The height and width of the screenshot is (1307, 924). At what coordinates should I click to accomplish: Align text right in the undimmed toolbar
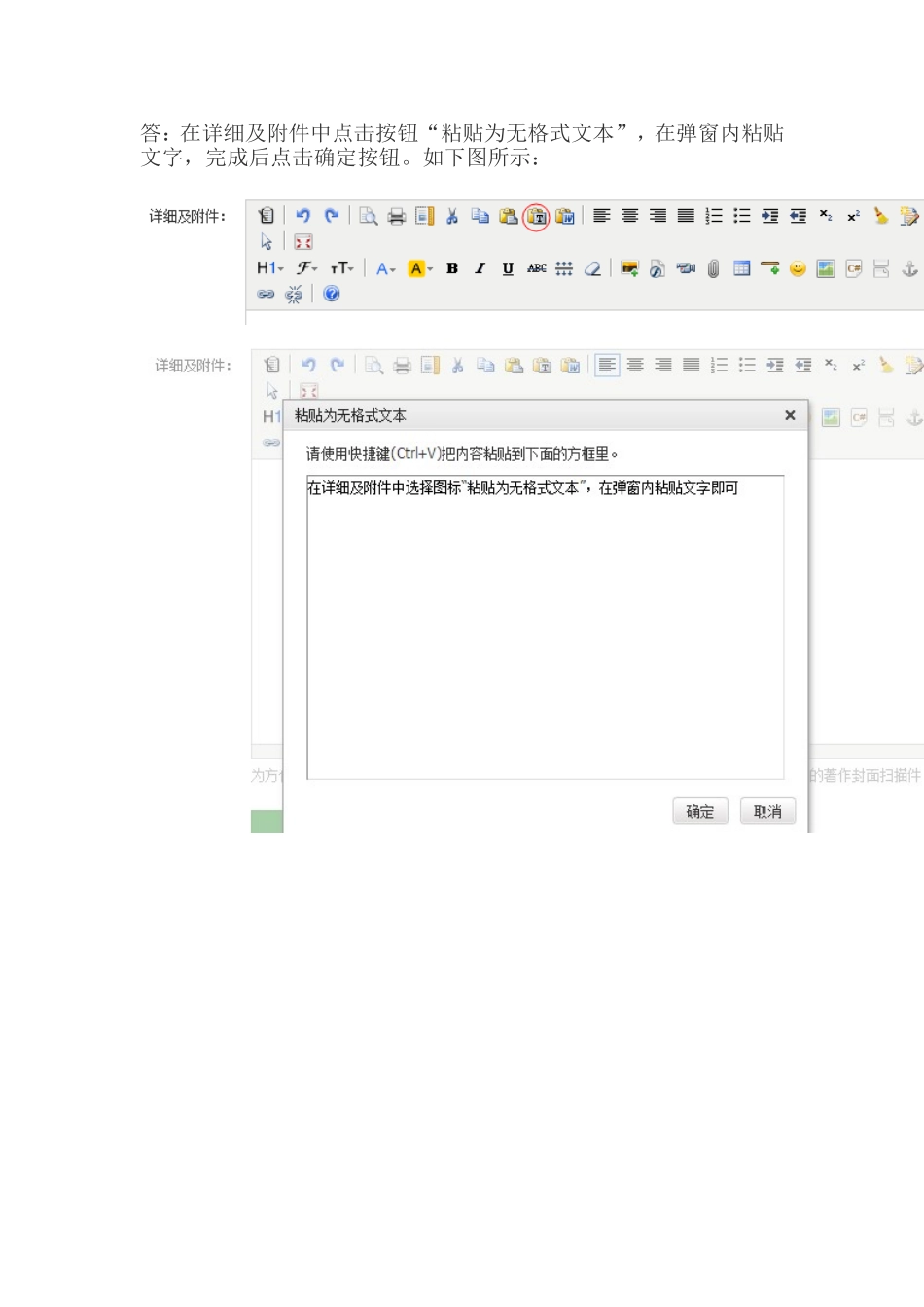658,216
